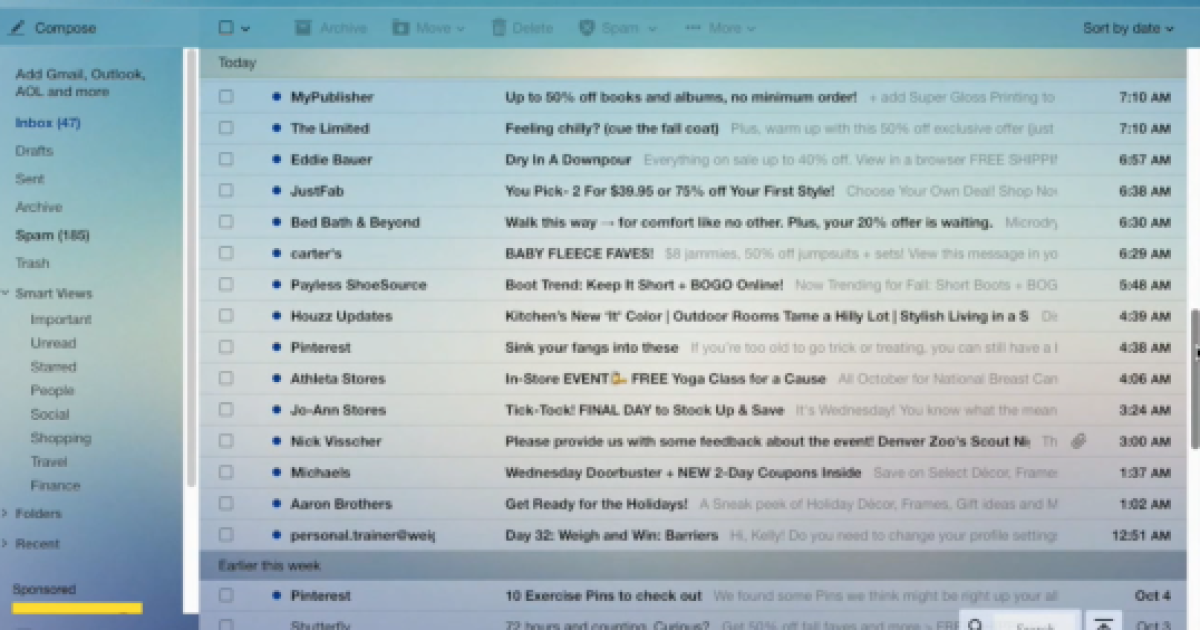Click the blue dot beside carter's
This screenshot has width=1200, height=630.
point(275,253)
